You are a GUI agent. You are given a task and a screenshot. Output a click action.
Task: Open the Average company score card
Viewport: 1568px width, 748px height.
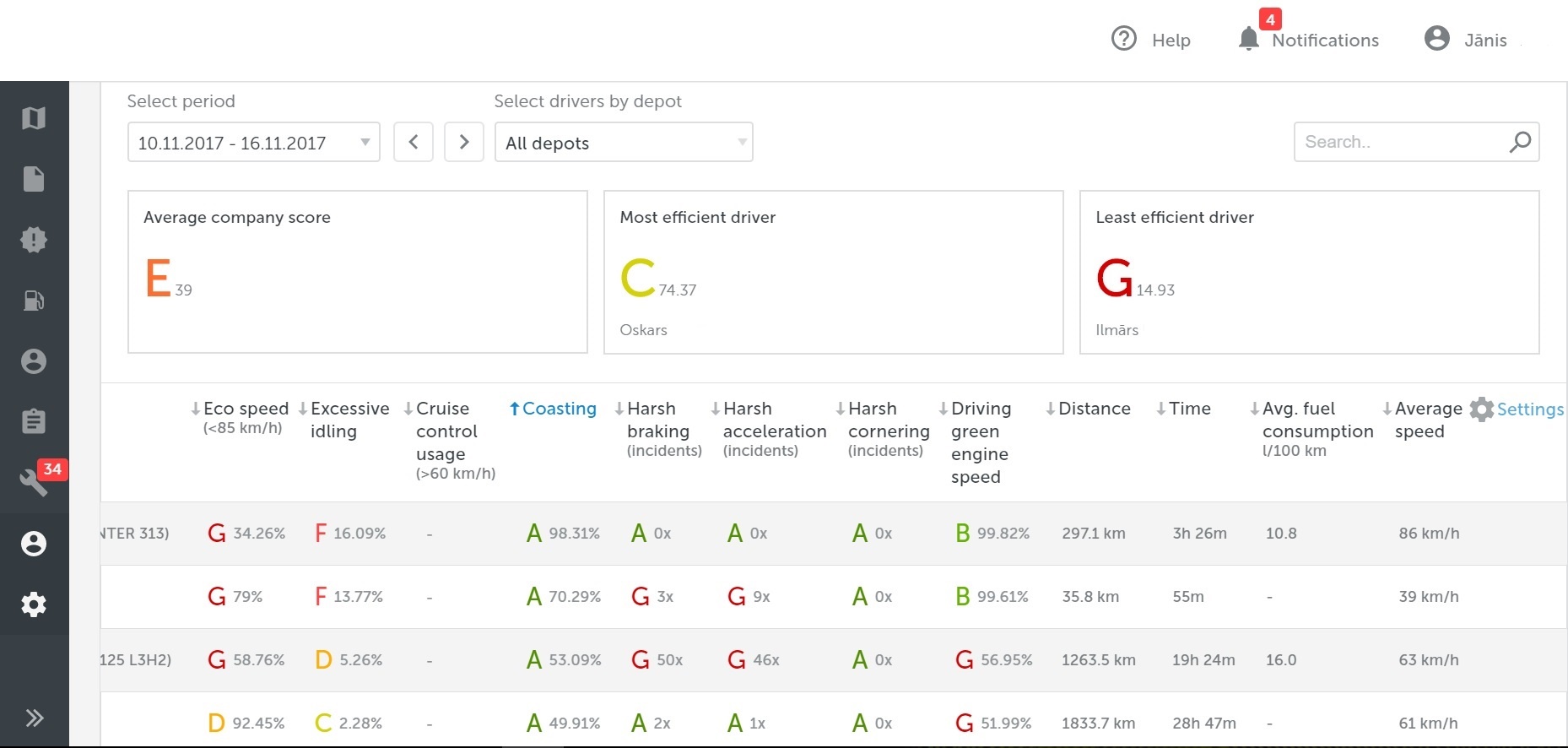pos(358,272)
